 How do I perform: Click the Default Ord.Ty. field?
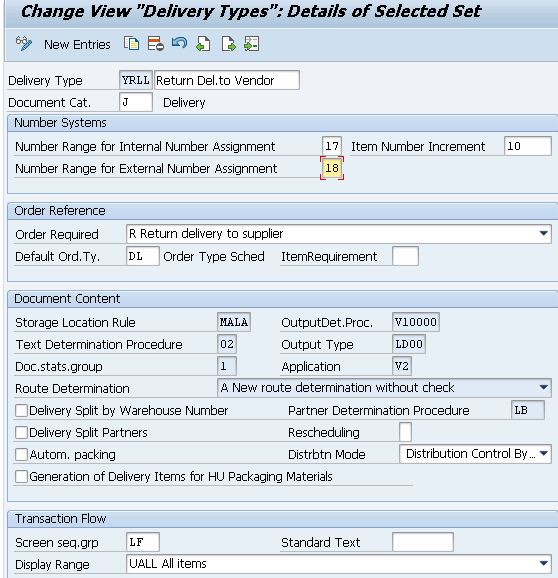[x=143, y=256]
